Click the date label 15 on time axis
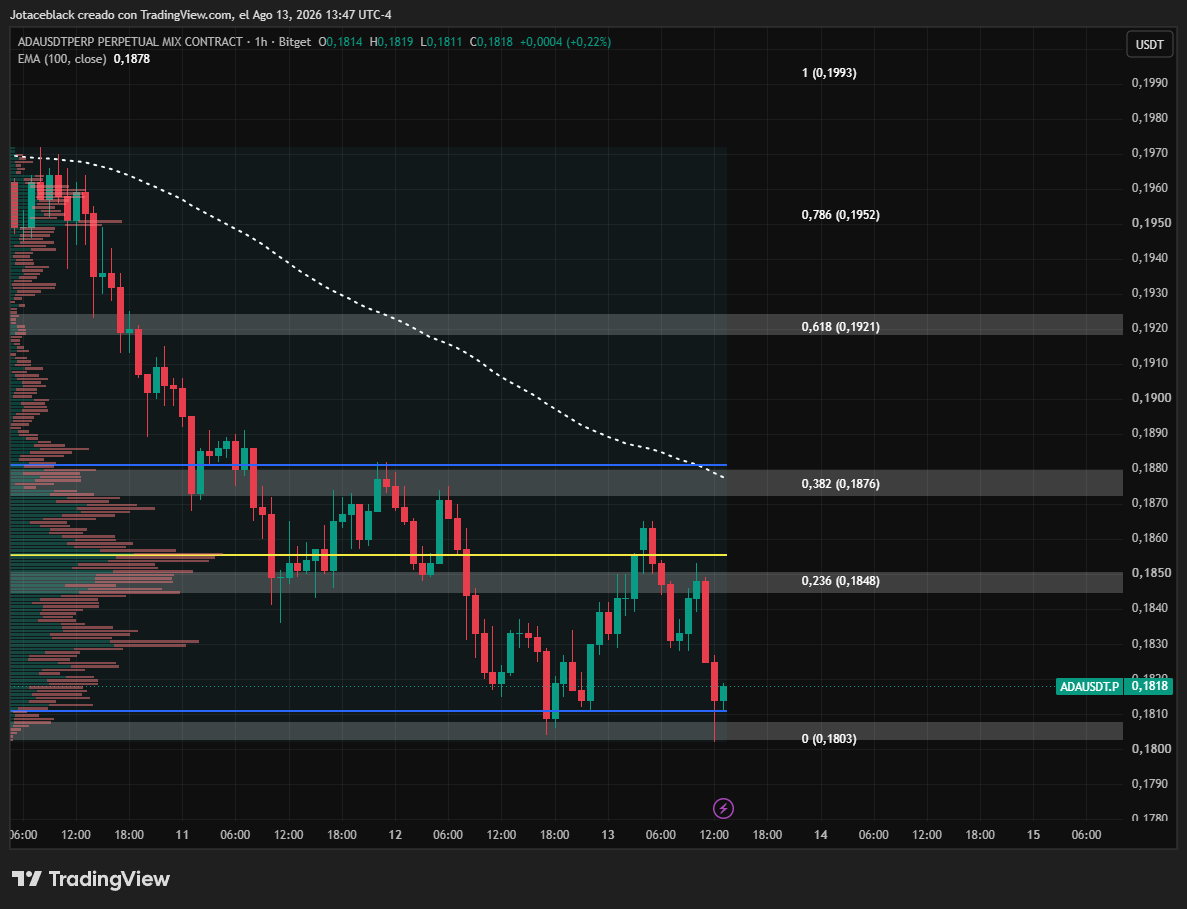1187x909 pixels. (x=1033, y=835)
